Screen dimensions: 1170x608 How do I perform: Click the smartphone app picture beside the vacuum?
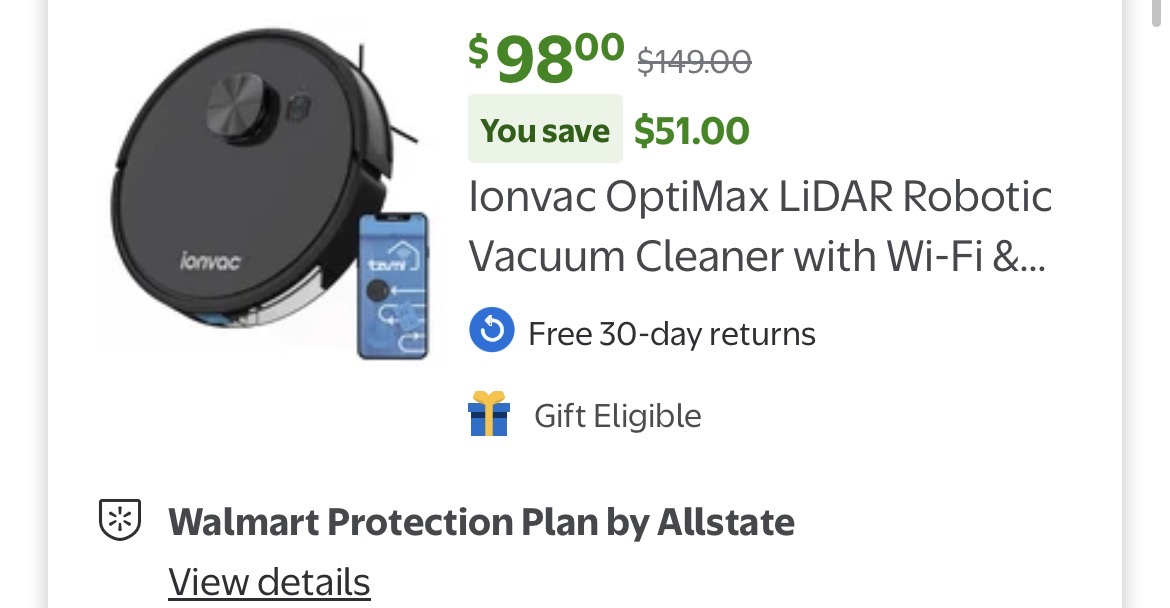(393, 285)
